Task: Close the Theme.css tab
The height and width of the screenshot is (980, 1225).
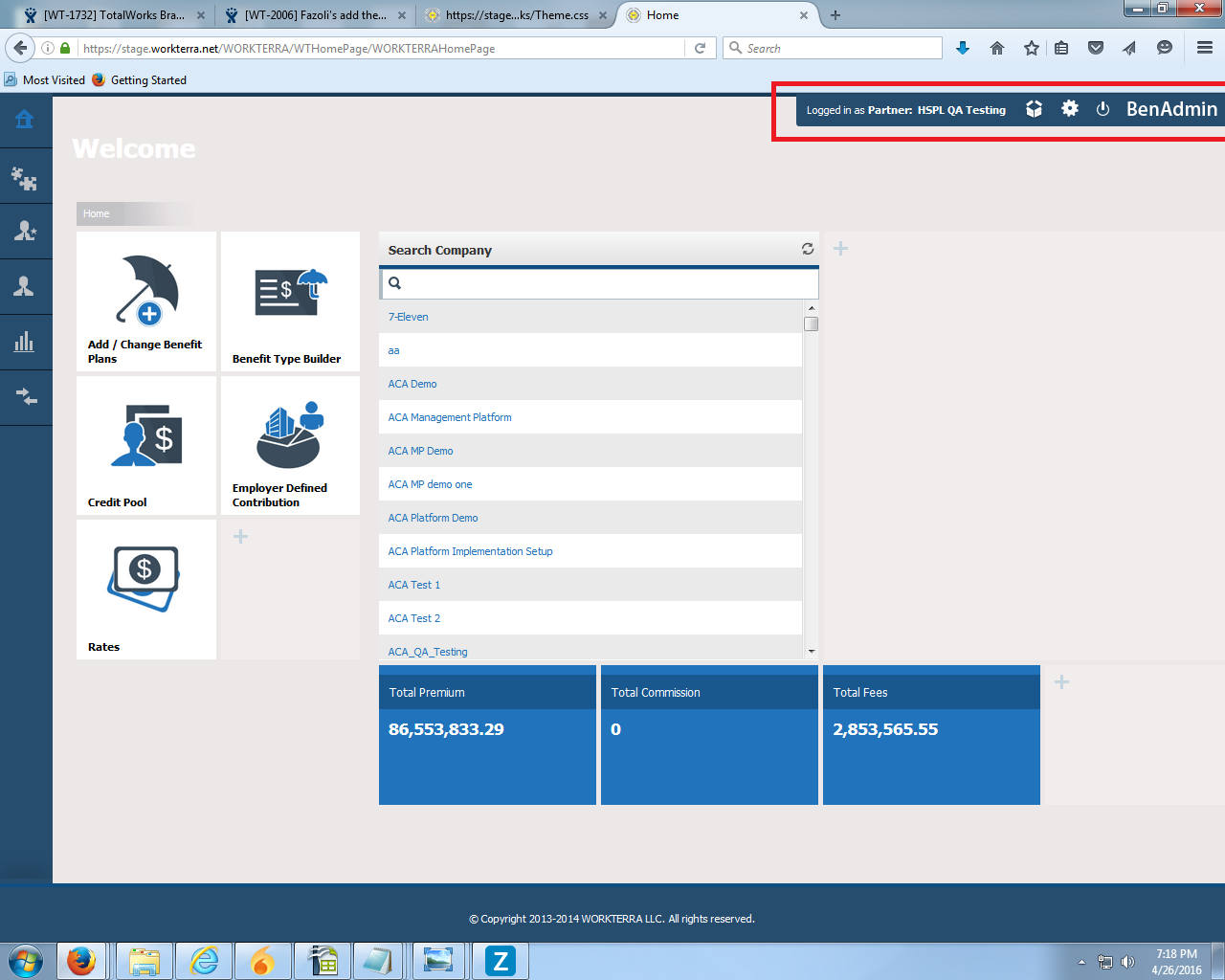Action: pyautogui.click(x=603, y=15)
